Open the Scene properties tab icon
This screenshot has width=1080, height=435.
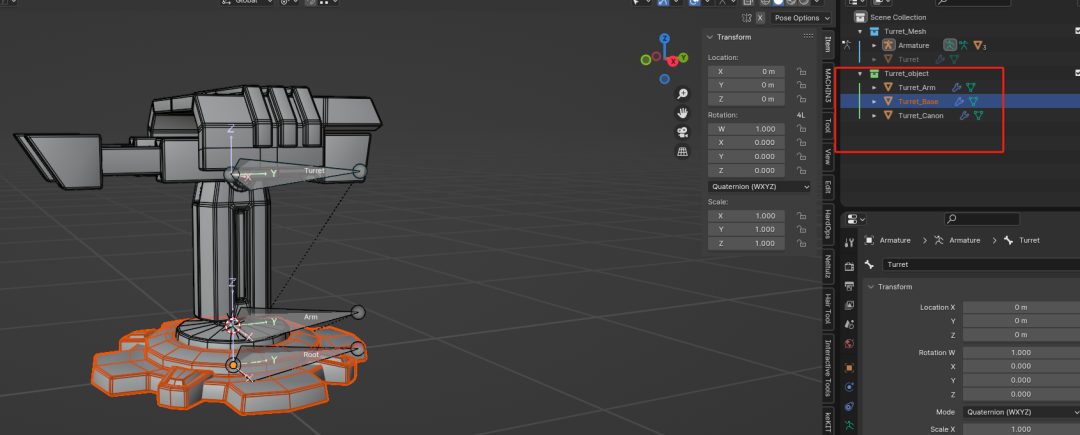pyautogui.click(x=849, y=324)
